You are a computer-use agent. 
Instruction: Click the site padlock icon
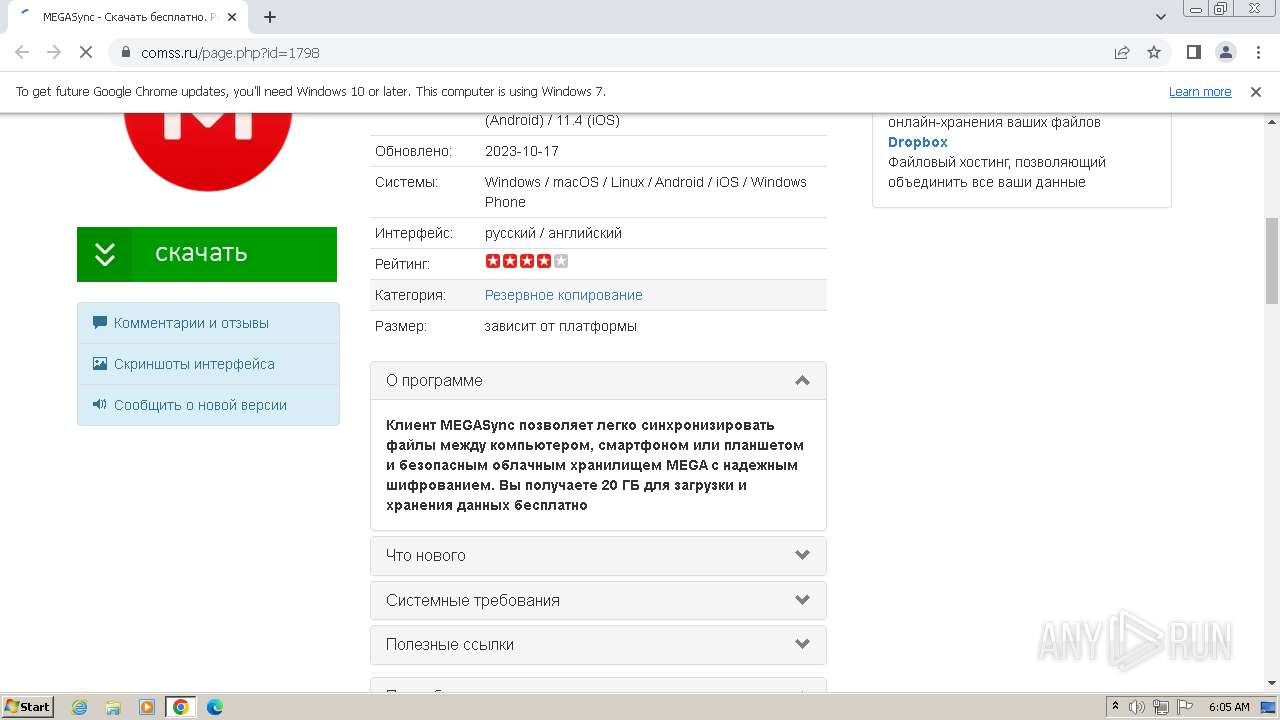[126, 52]
